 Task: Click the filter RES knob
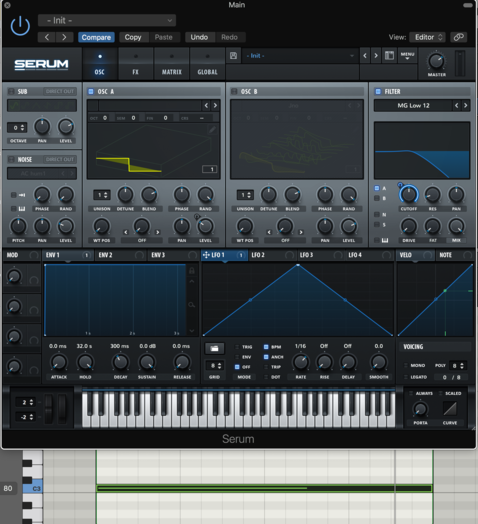tap(432, 194)
